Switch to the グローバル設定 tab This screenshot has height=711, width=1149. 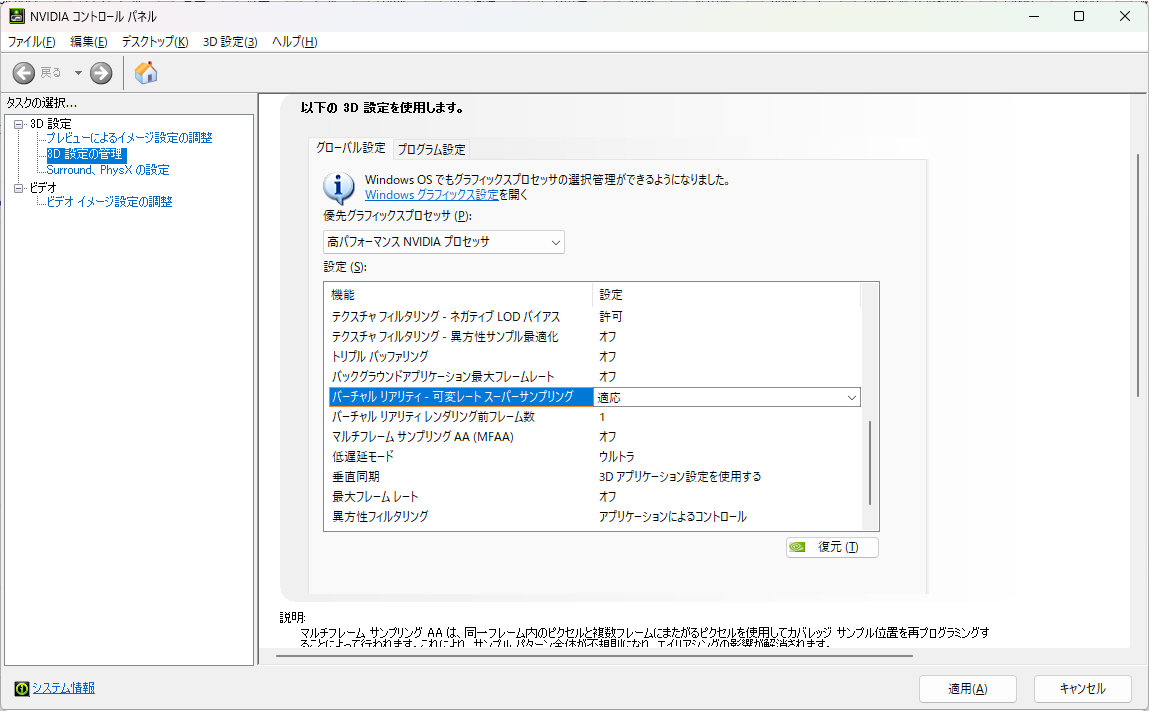(x=350, y=147)
